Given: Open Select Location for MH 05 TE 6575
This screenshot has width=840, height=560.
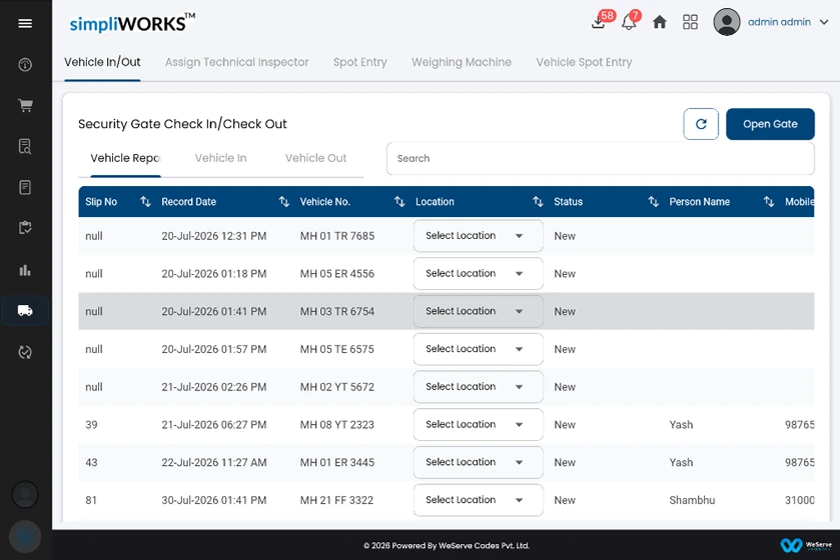Looking at the screenshot, I should click(x=478, y=349).
